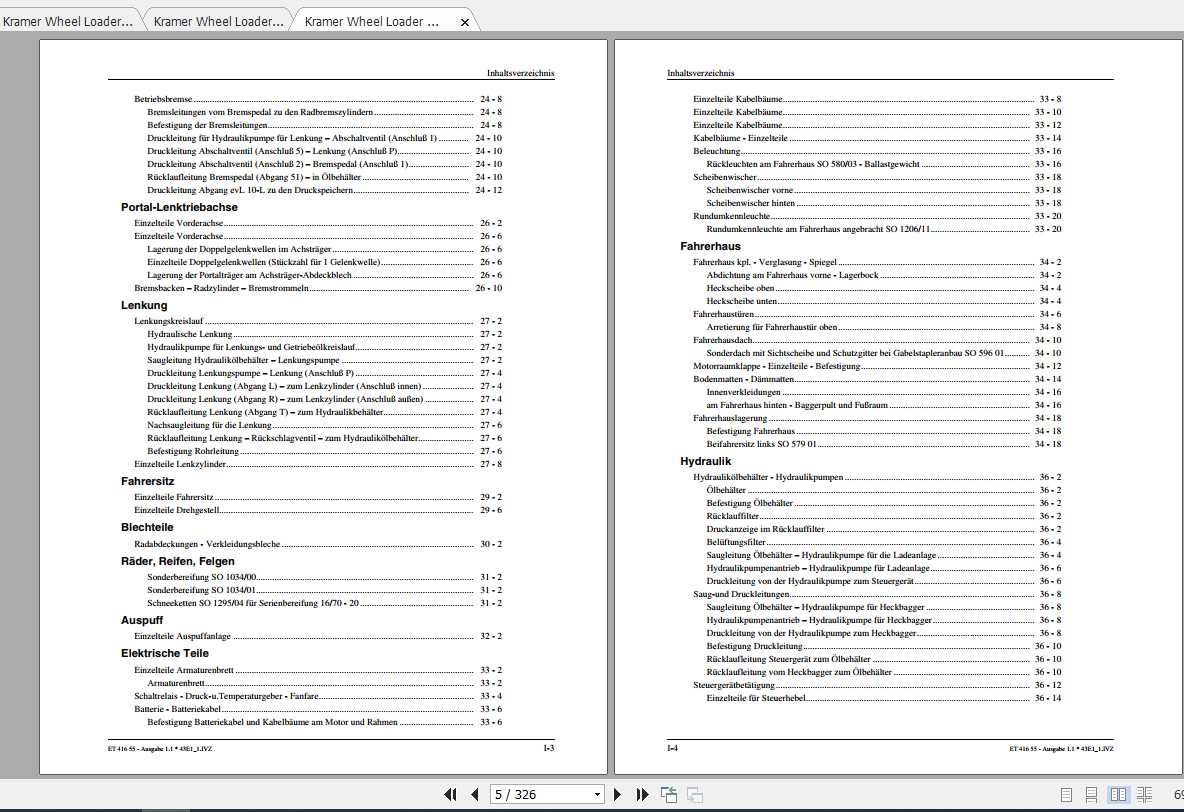Toggle the facing pages layout
Viewport: 1184px width, 812px height.
click(x=1118, y=795)
